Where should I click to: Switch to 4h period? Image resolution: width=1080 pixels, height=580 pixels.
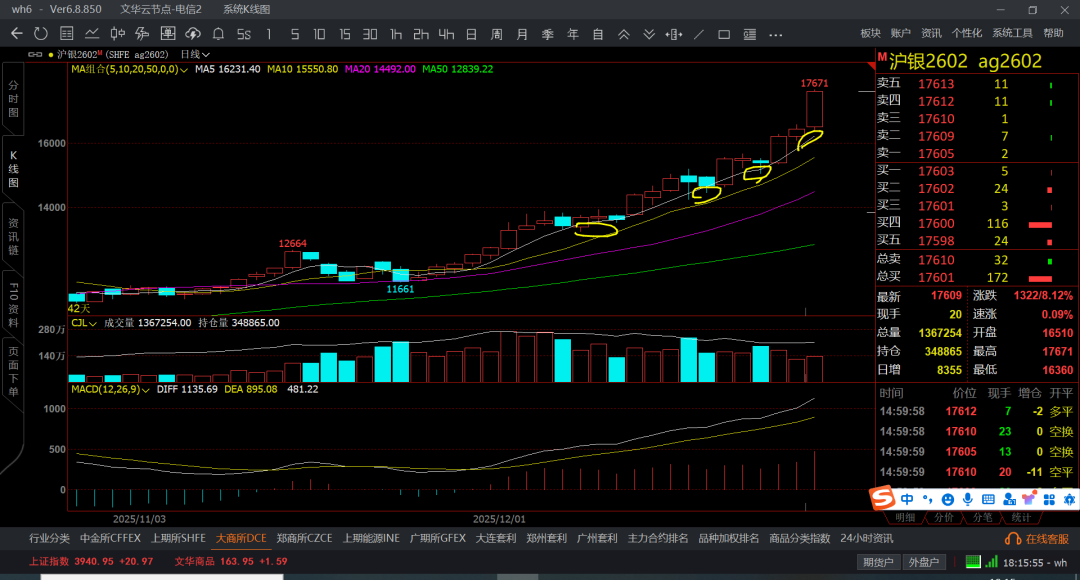click(446, 34)
